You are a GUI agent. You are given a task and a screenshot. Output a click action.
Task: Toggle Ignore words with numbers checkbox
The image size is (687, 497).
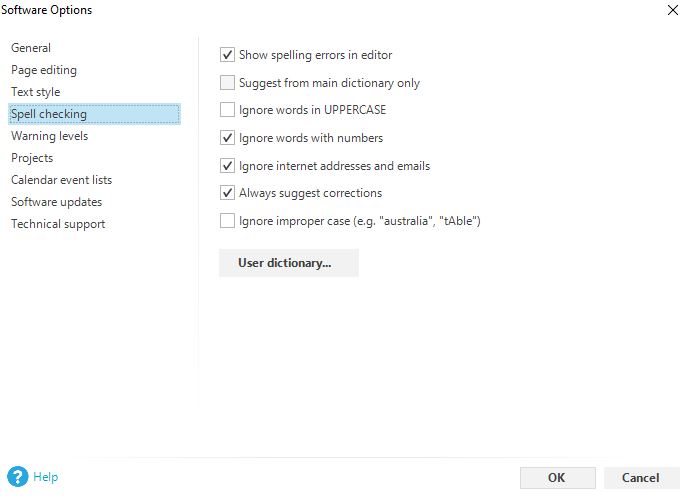click(227, 138)
